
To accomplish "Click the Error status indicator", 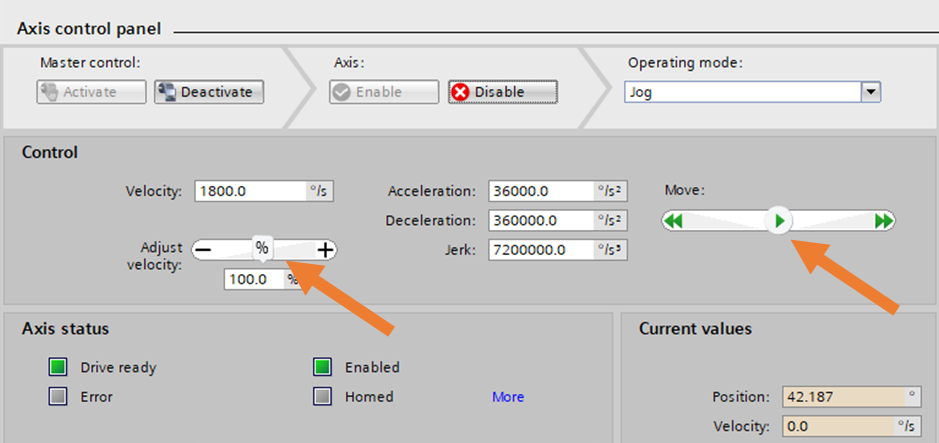I will pyautogui.click(x=57, y=396).
